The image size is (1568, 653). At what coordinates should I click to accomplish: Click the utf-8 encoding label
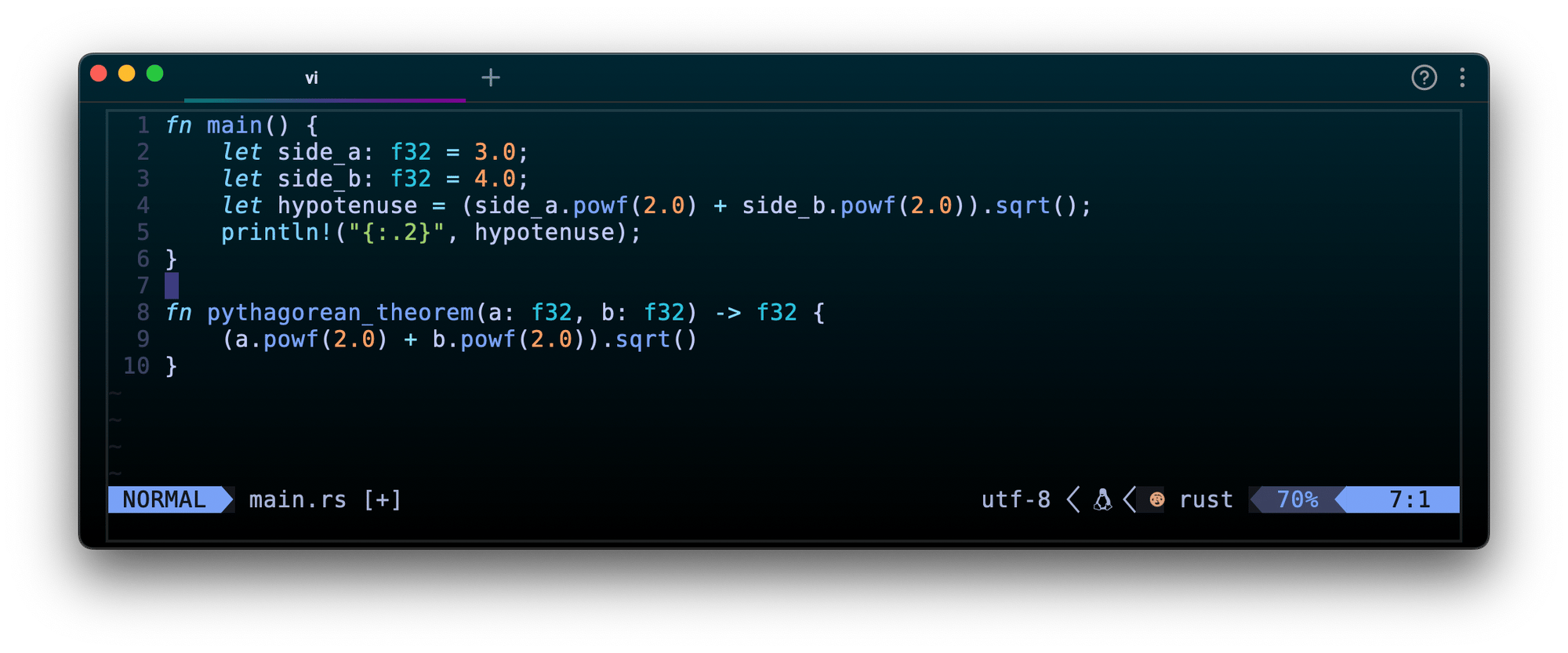tap(1015, 500)
